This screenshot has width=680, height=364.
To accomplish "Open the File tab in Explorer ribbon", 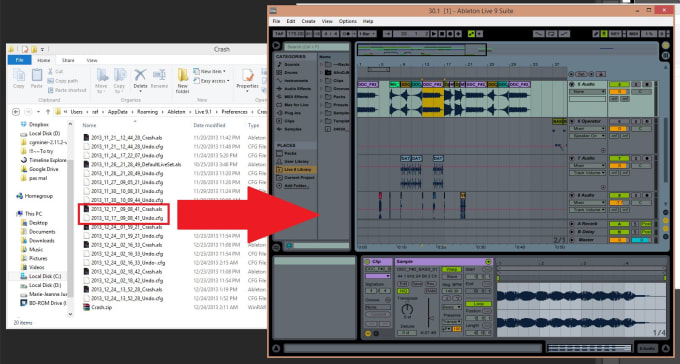I will tap(20, 60).
